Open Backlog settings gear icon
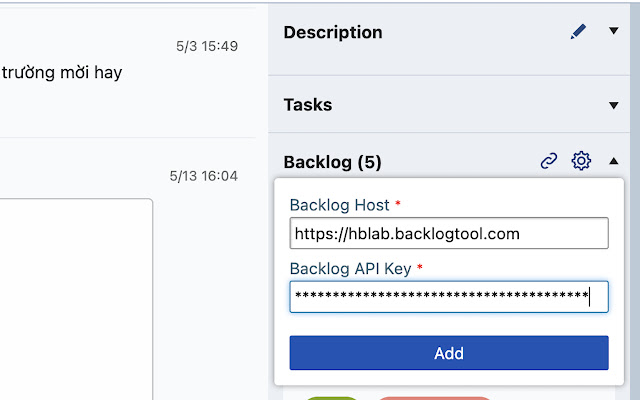 click(581, 161)
